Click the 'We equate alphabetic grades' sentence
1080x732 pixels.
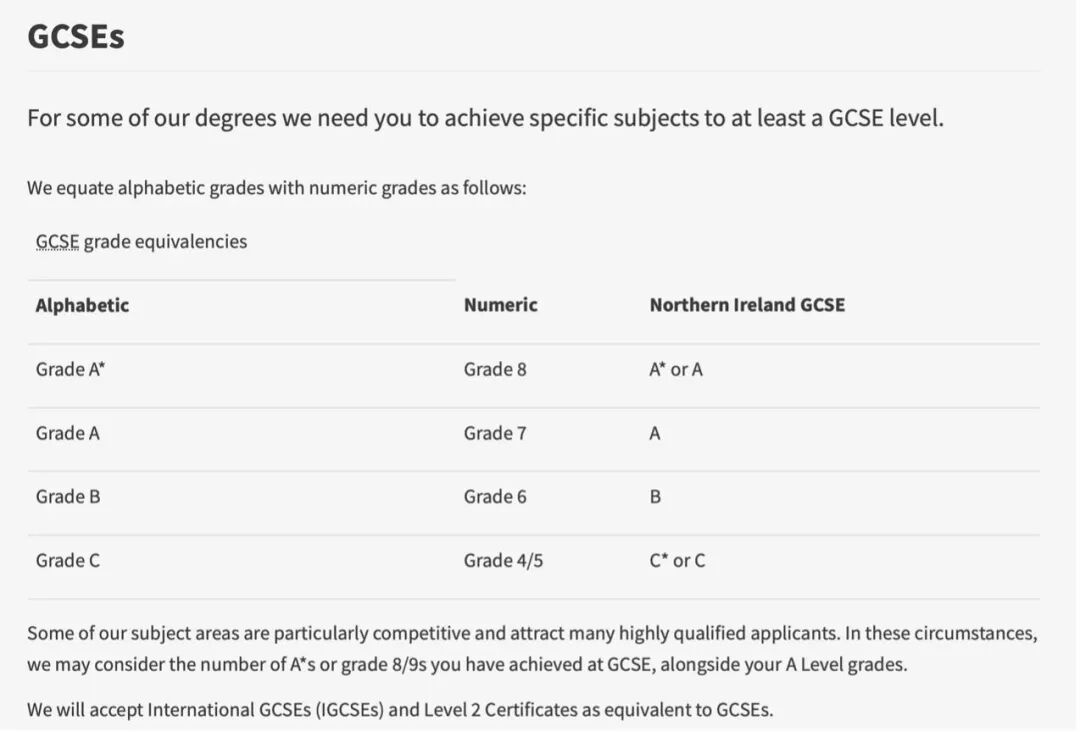pos(276,188)
